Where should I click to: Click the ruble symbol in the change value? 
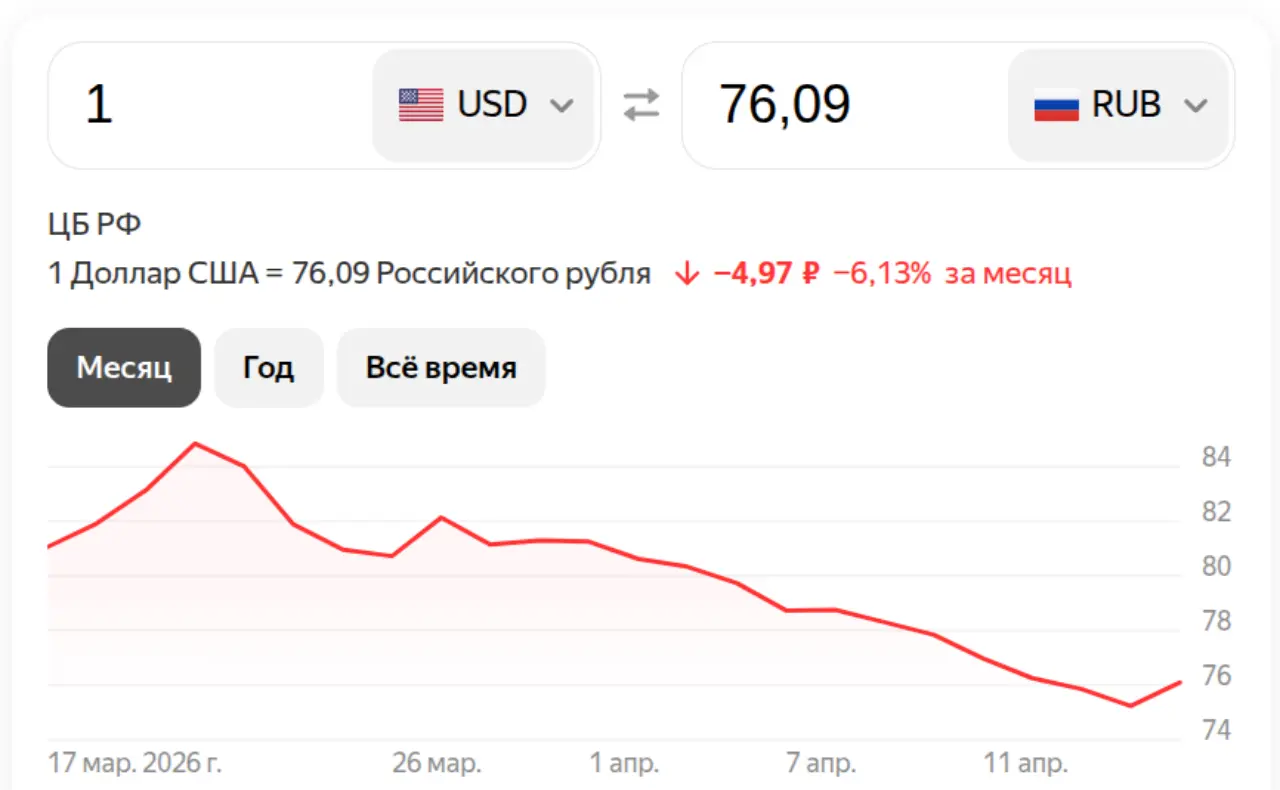click(808, 272)
